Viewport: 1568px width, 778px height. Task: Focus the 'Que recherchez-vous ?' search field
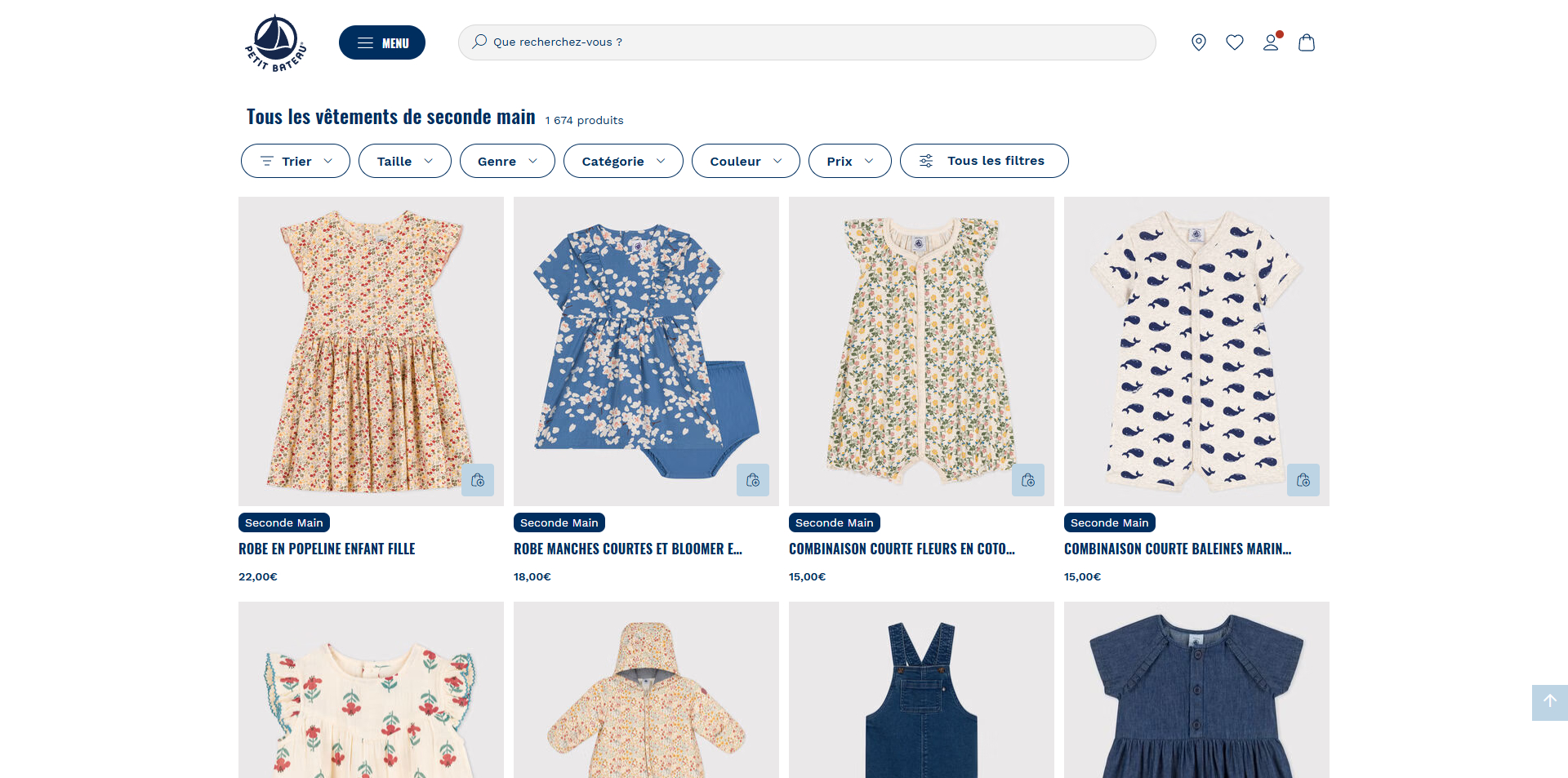tap(807, 42)
